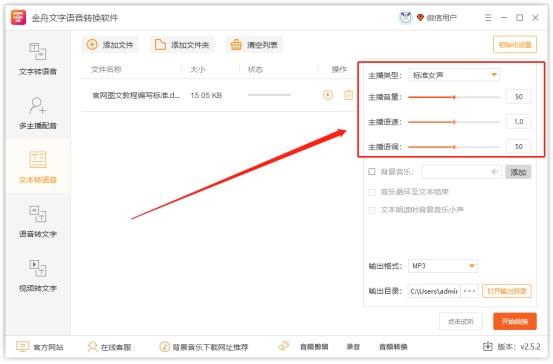Toggle the 音乐循环至文本结束 checkbox
This screenshot has width=553, height=364.
372,192
